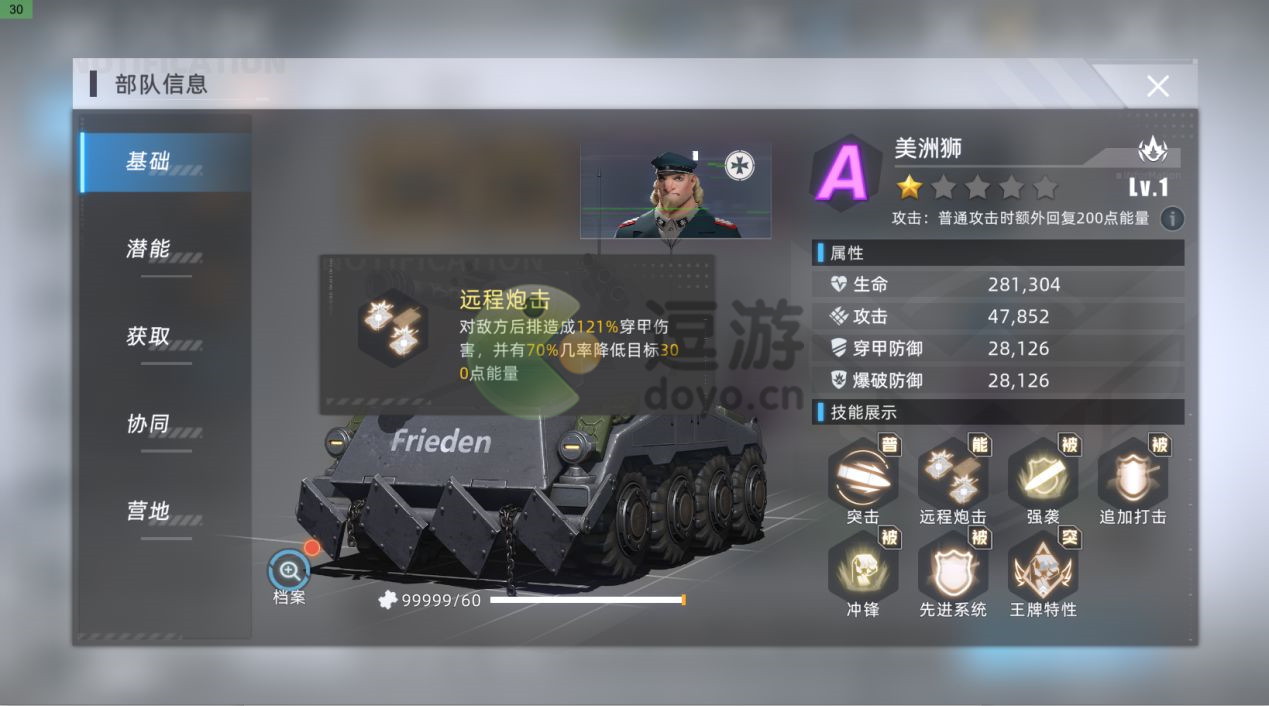
Task: Select the 突击 normal attack skill icon
Action: 863,472
